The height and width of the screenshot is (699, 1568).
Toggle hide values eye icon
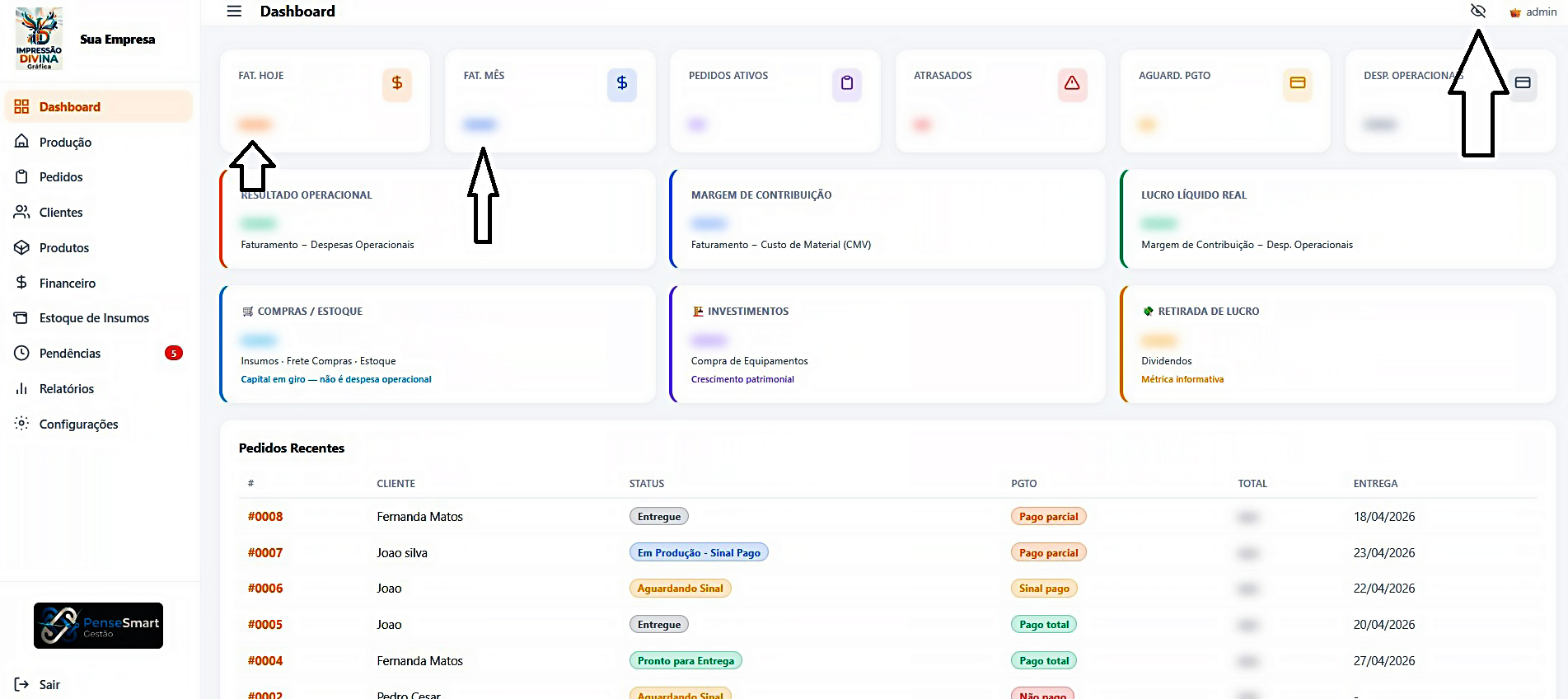(x=1478, y=11)
